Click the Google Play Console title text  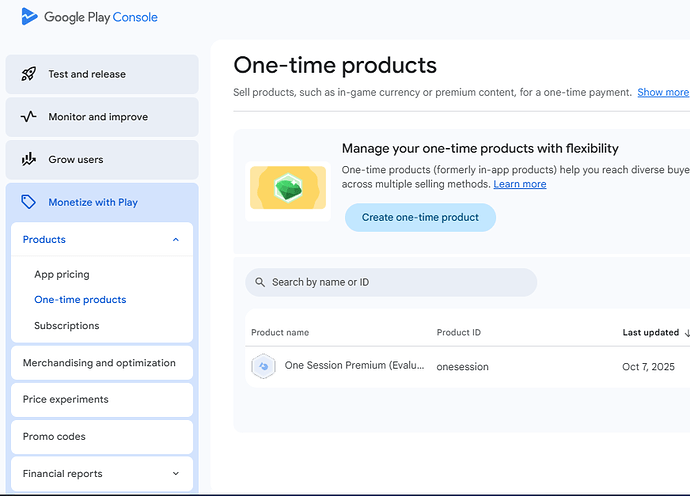(101, 17)
